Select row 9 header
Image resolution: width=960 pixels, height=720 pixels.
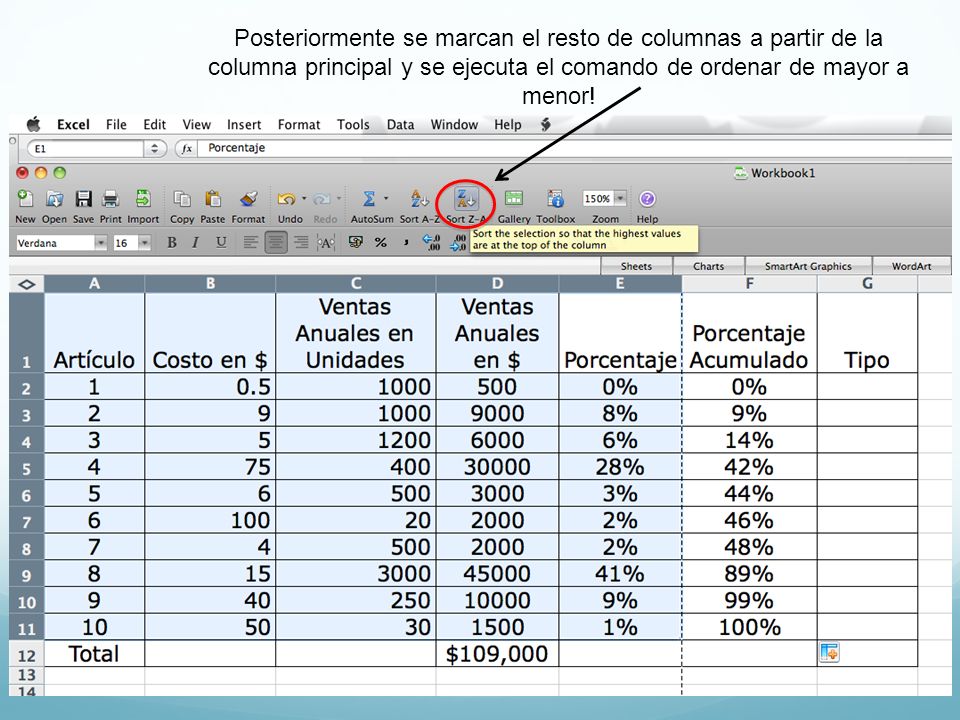(26, 574)
